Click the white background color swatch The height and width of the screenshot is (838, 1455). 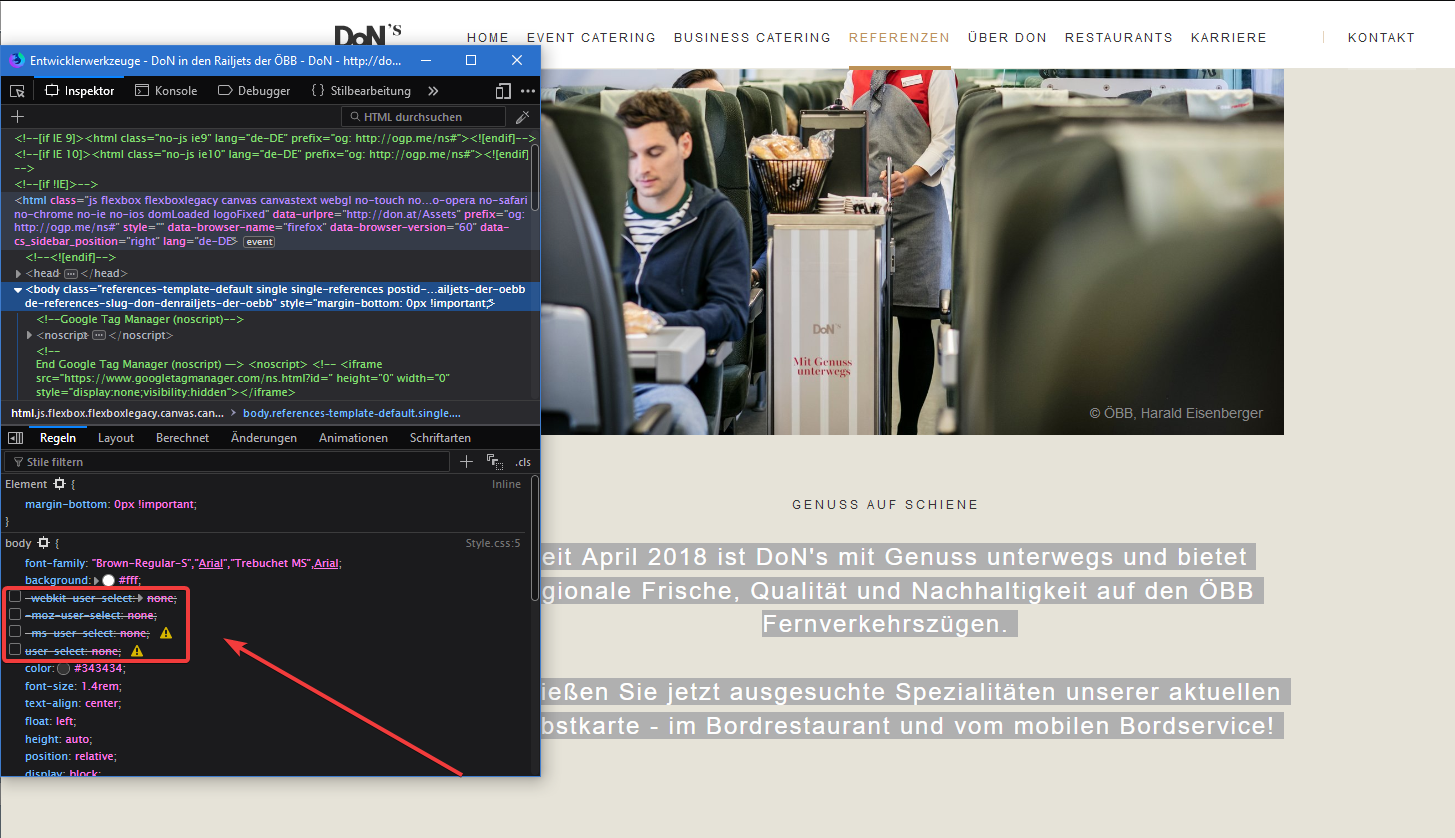coord(109,580)
